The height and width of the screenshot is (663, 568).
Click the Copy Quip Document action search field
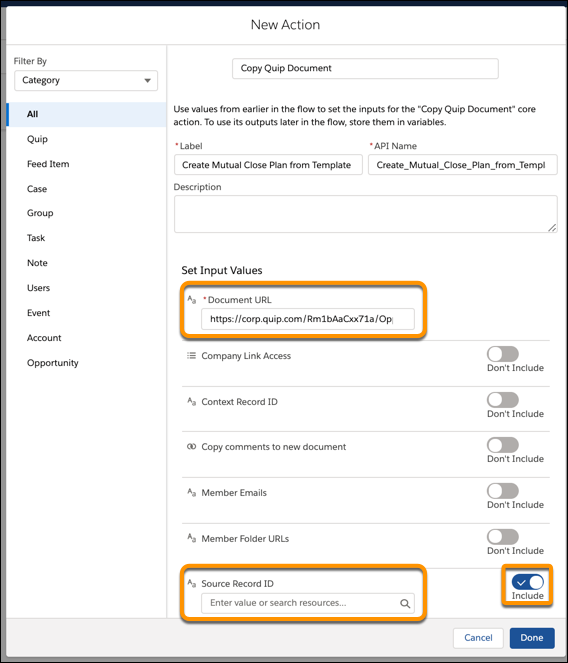click(x=365, y=68)
